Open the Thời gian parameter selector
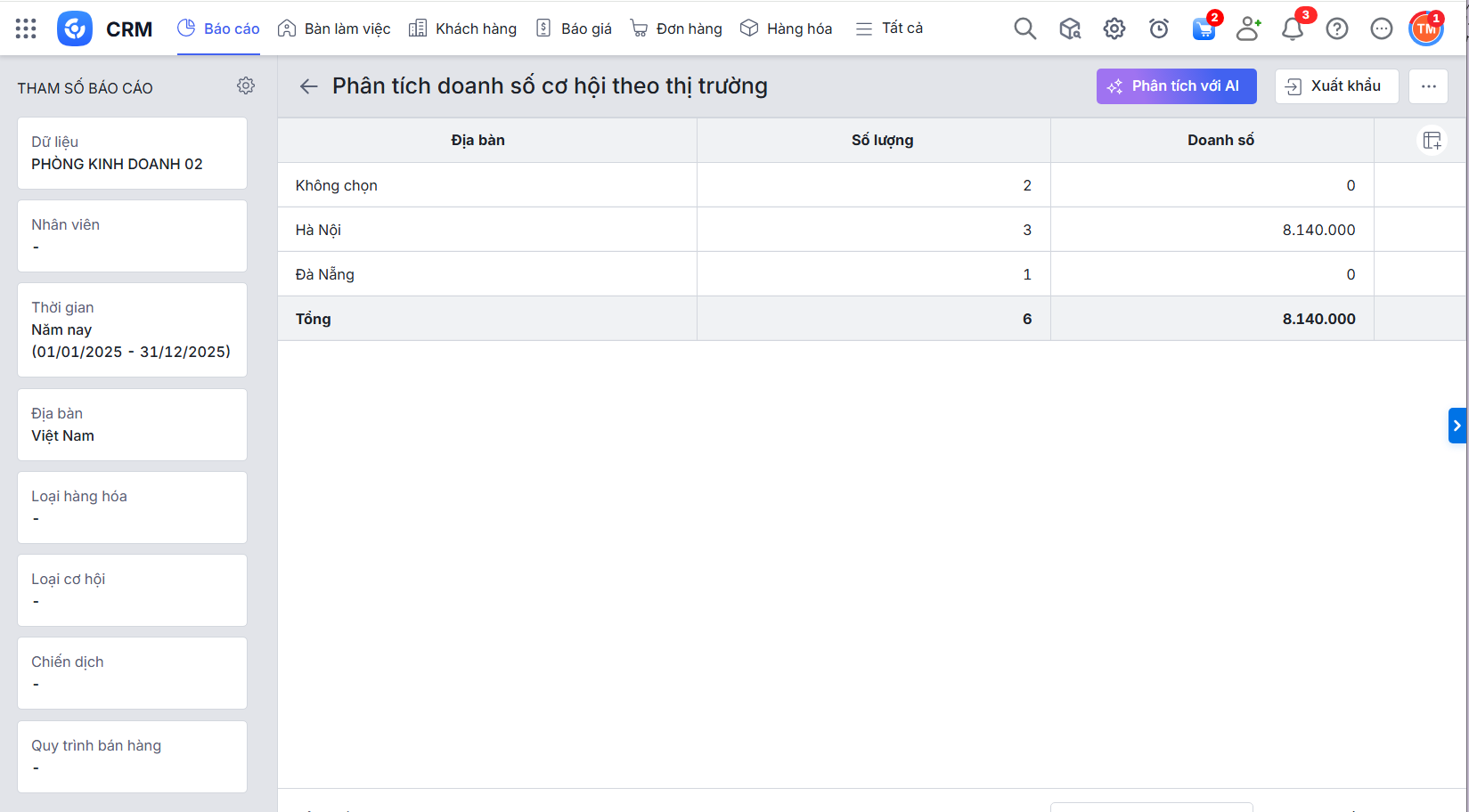The width and height of the screenshot is (1469, 812). pyautogui.click(x=132, y=329)
